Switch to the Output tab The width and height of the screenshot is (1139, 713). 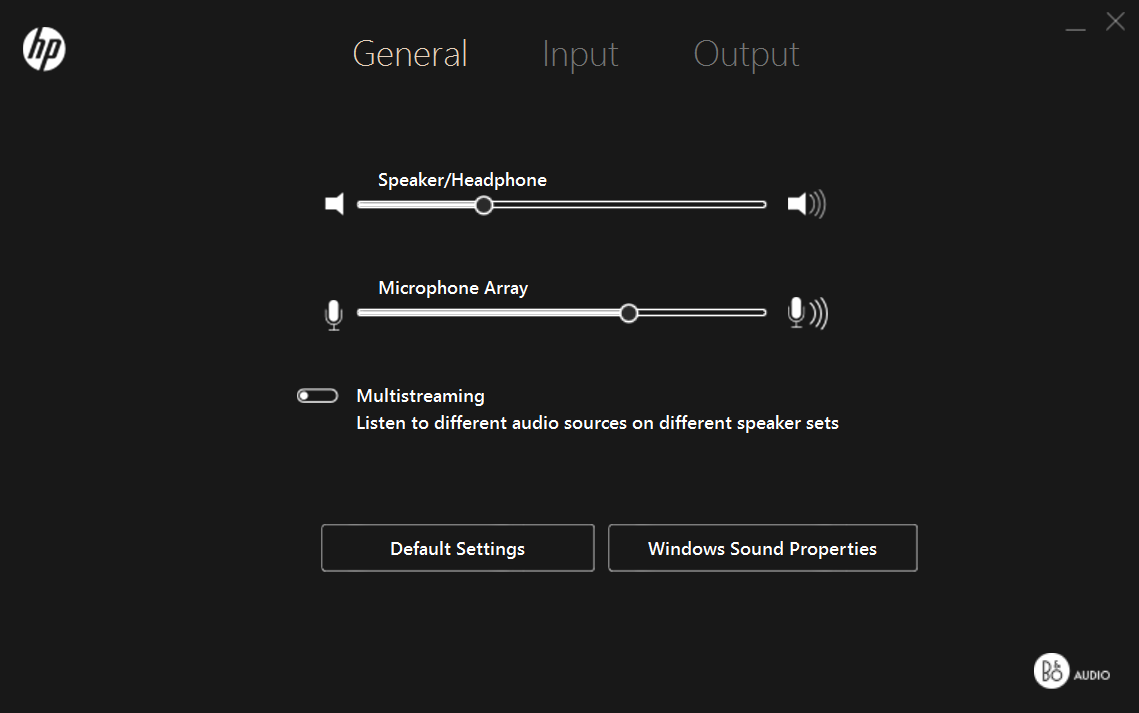pos(746,54)
